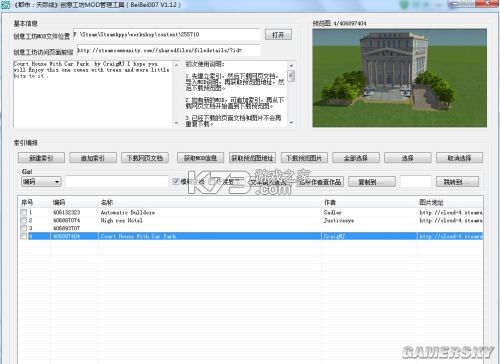Click the image URL in row 2
The image size is (500, 364).
pos(451,220)
